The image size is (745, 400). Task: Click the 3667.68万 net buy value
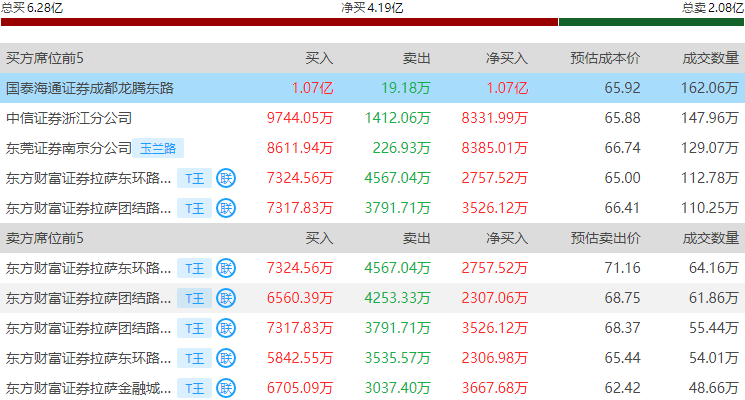tap(495, 388)
